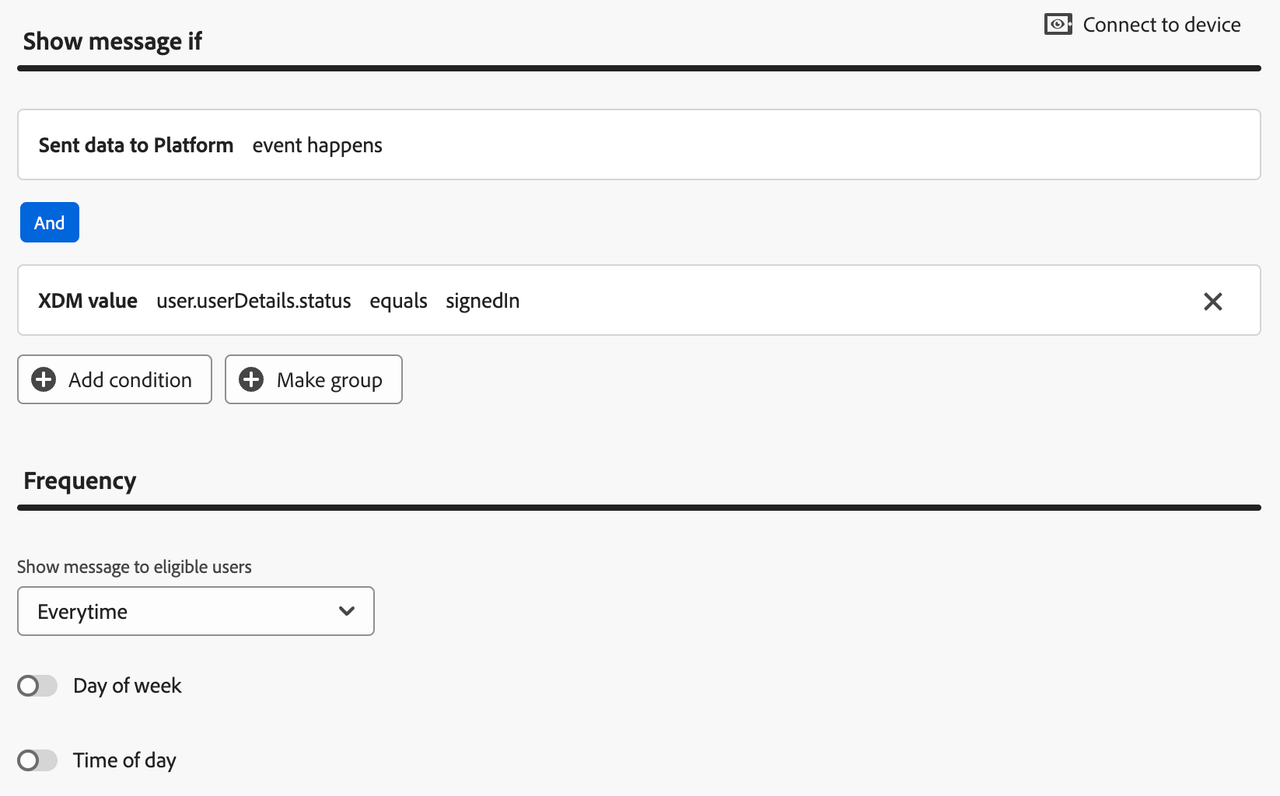The image size is (1280, 796).
Task: Enable the Day of week toggle
Action: [37, 685]
